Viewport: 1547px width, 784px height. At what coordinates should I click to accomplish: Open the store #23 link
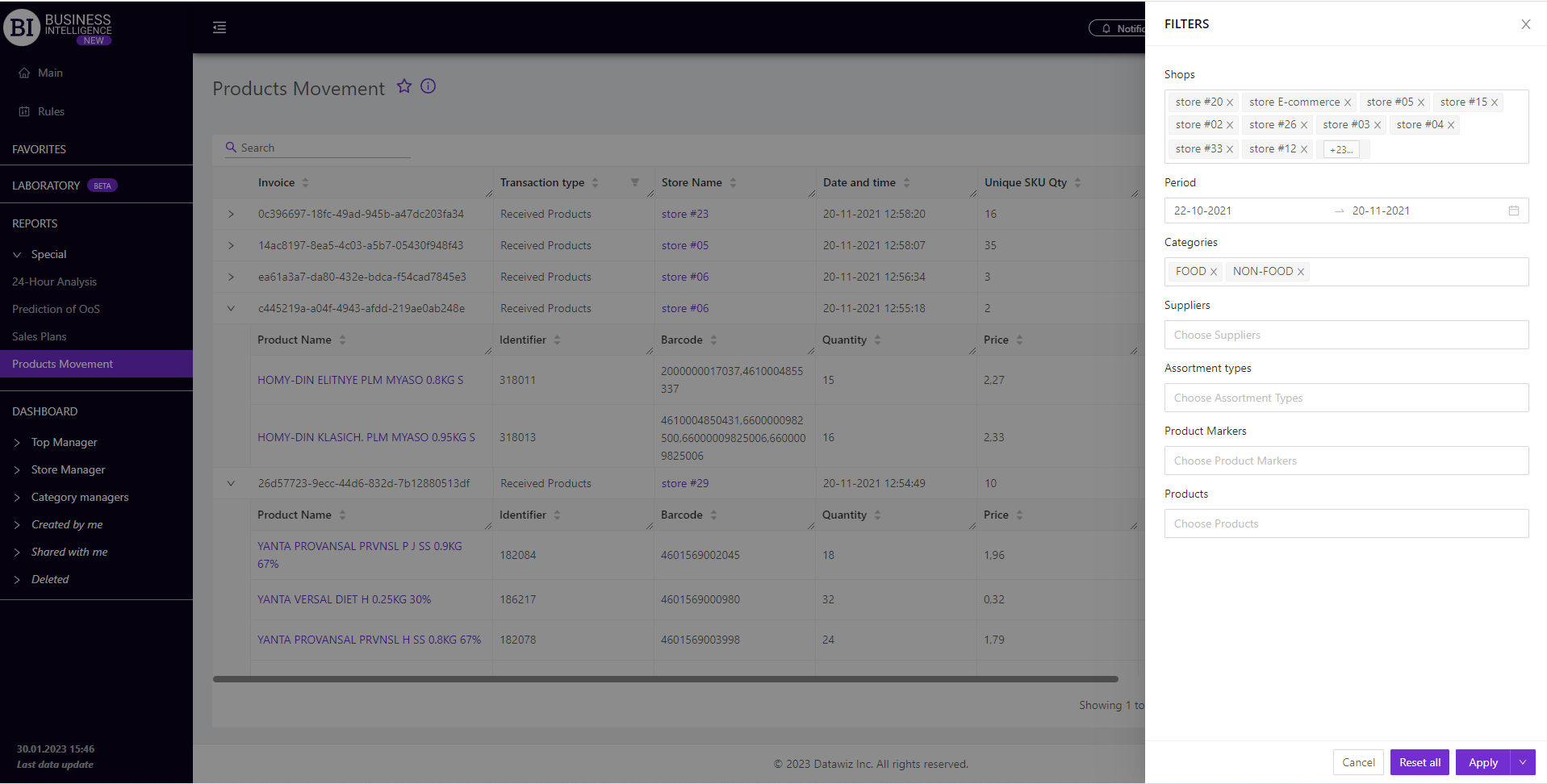pyautogui.click(x=684, y=214)
